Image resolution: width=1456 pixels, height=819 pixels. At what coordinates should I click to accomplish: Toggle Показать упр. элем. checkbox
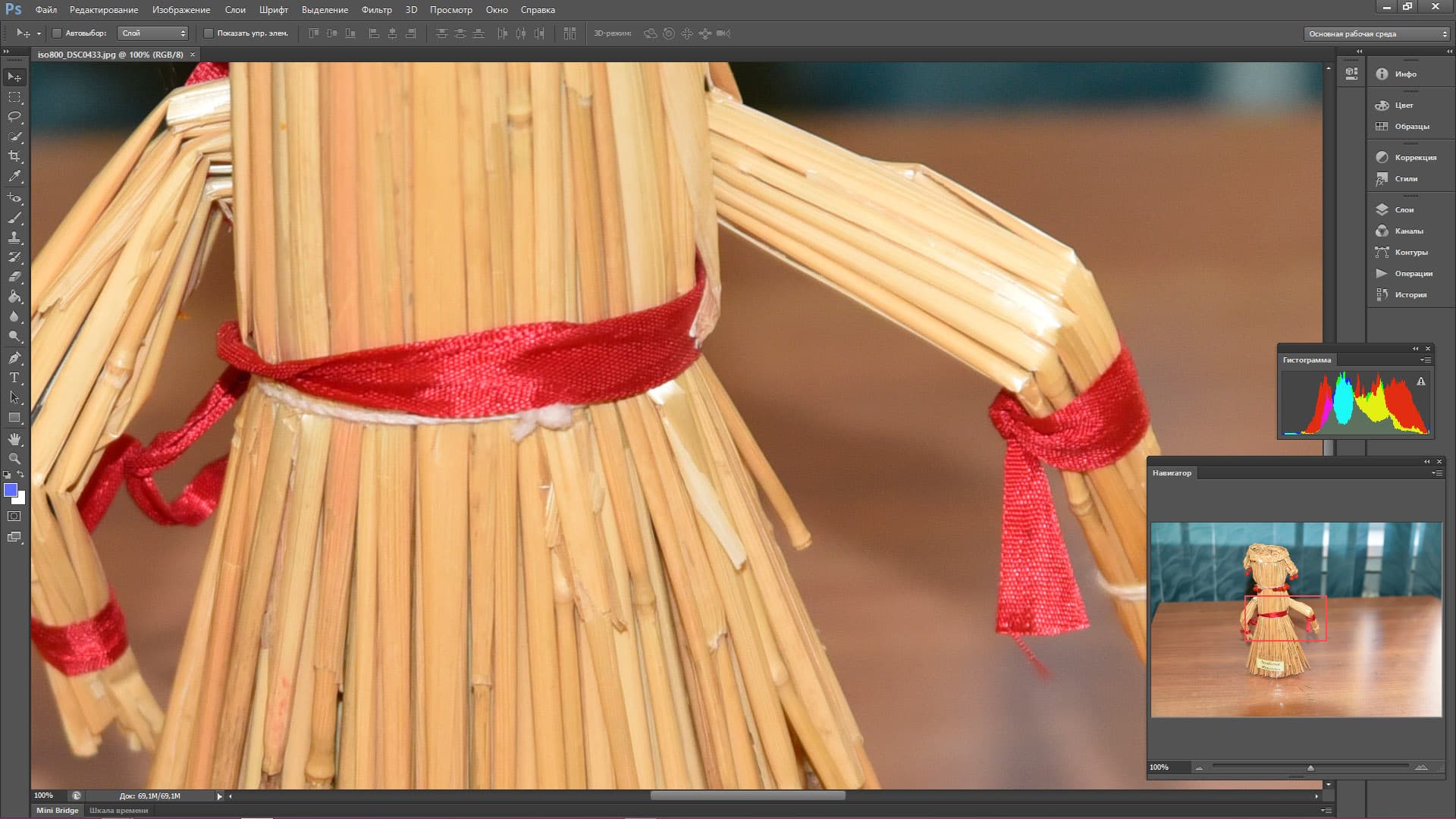(x=209, y=33)
